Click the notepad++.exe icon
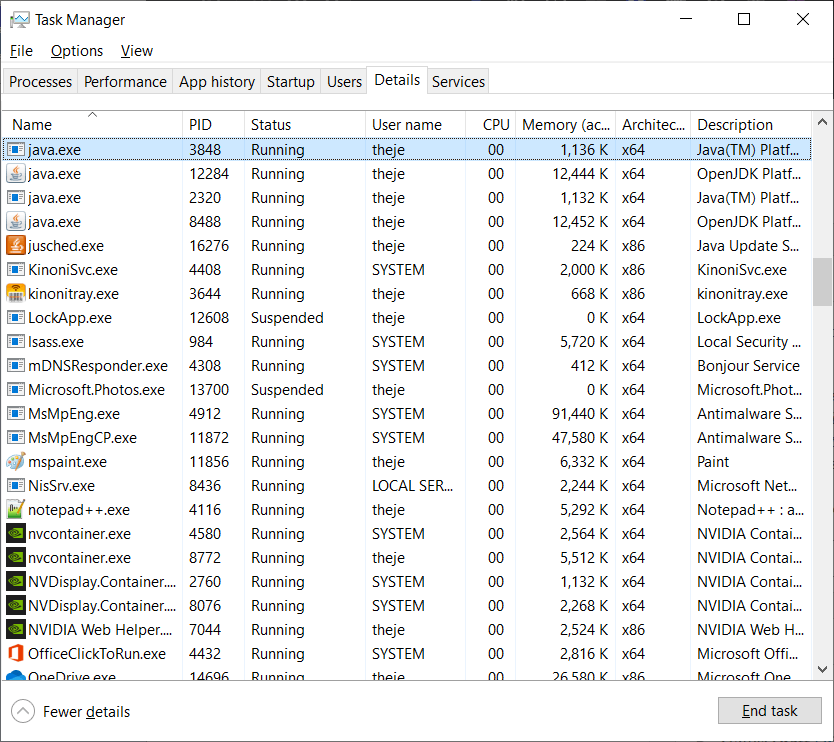The width and height of the screenshot is (834, 742). click(16, 510)
